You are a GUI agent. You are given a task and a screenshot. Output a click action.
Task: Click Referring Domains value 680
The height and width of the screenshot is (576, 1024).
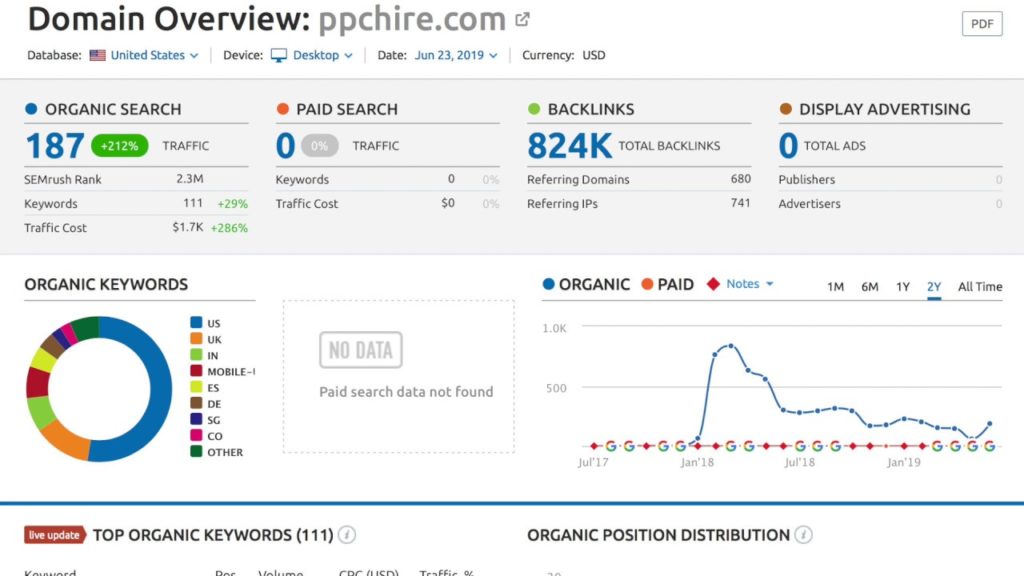pos(741,178)
